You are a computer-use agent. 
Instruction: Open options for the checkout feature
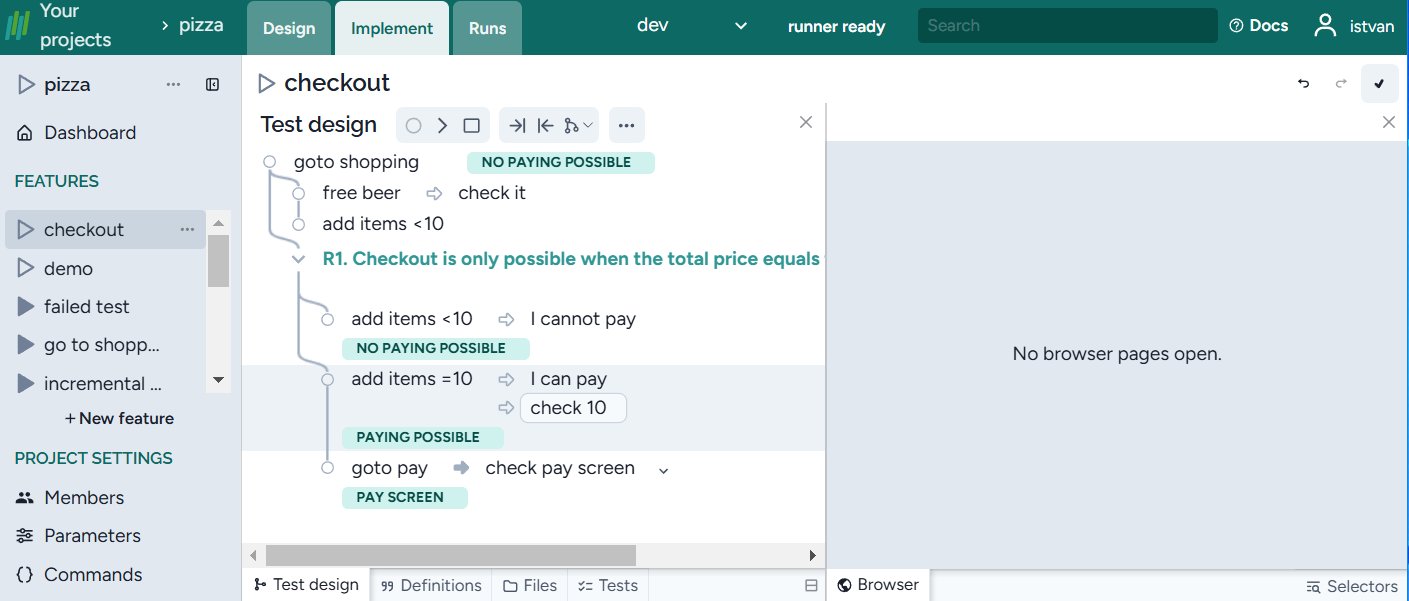187,230
